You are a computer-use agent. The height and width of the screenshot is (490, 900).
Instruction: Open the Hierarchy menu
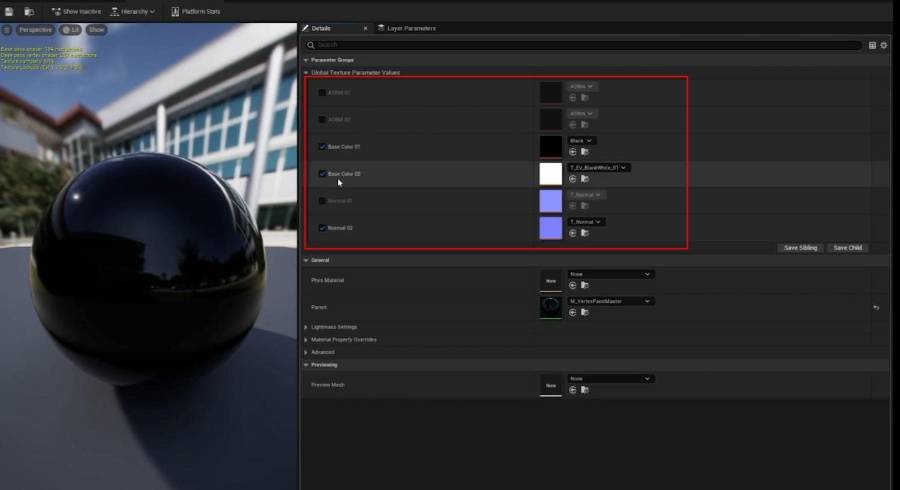tap(133, 11)
